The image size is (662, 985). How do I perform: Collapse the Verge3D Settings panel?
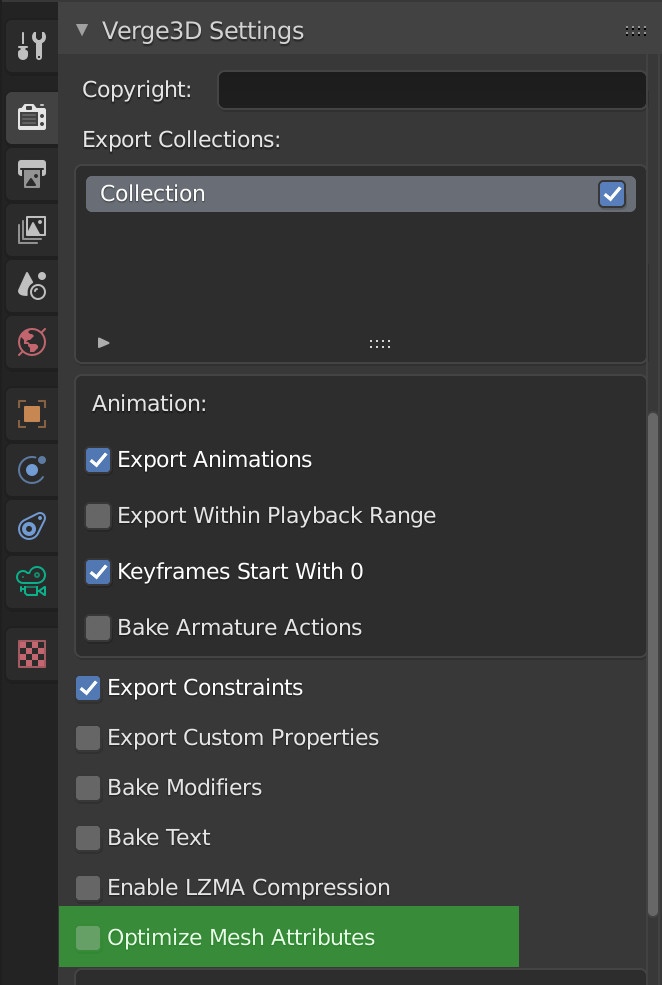[x=82, y=30]
